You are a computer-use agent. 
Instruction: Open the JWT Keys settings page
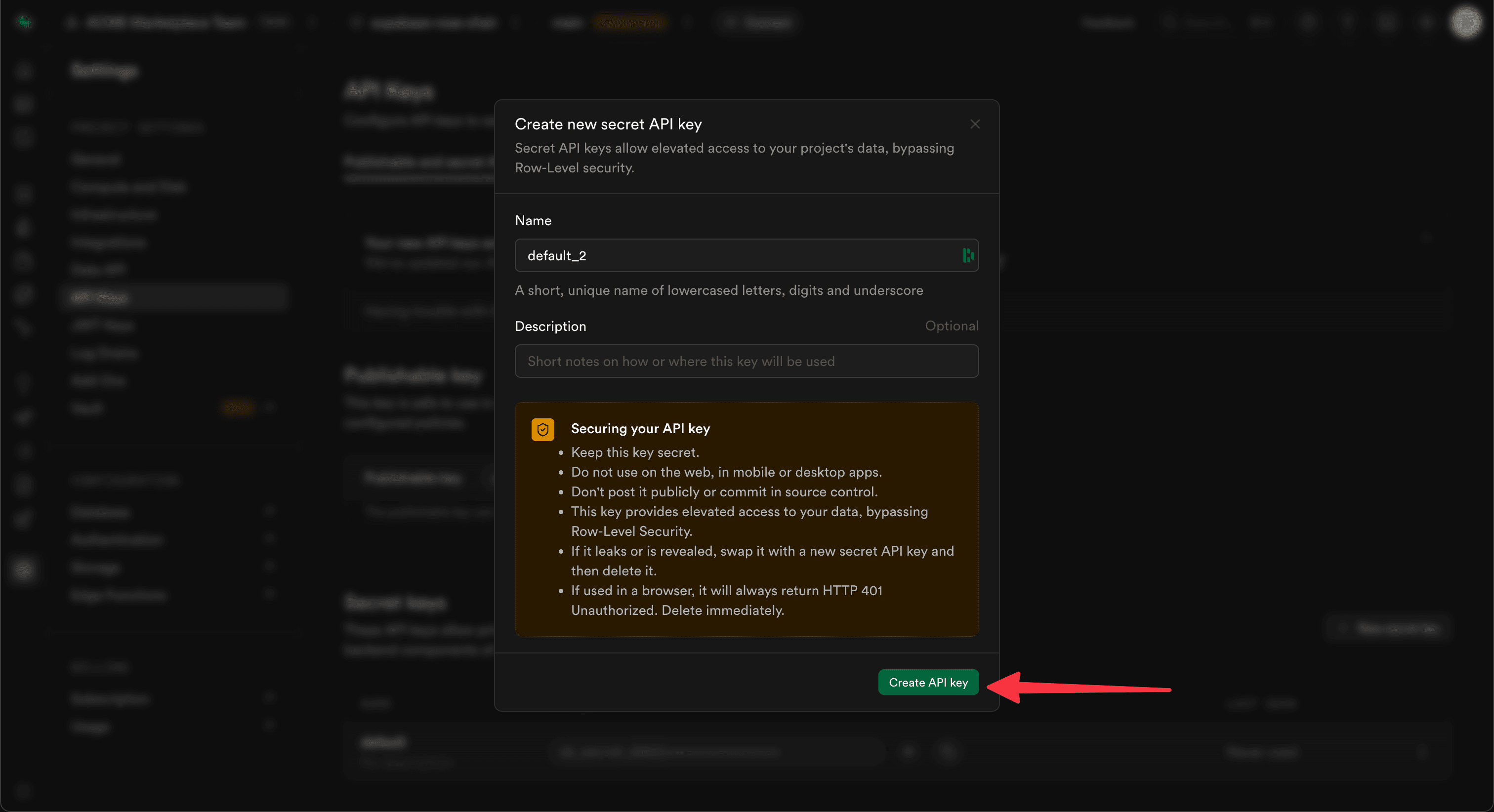coord(103,325)
